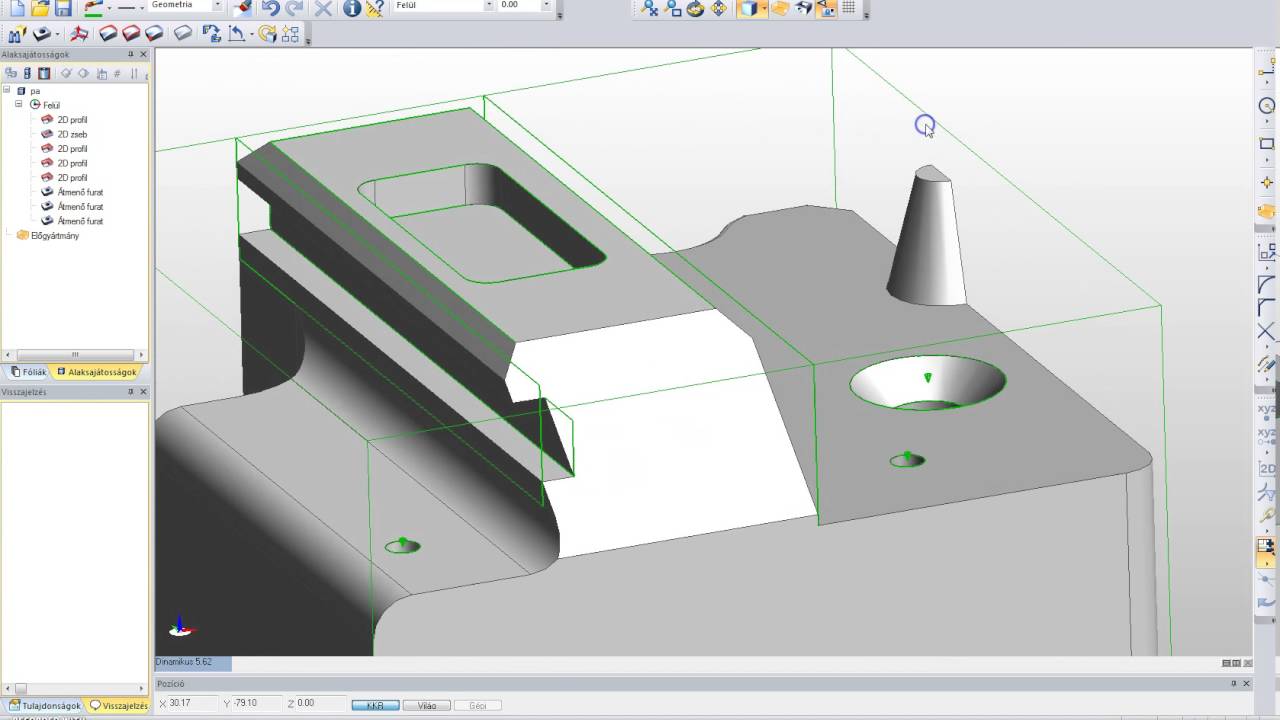Image resolution: width=1280 pixels, height=720 pixels.
Task: Open the Tulajdonságok tab
Action: (44, 705)
